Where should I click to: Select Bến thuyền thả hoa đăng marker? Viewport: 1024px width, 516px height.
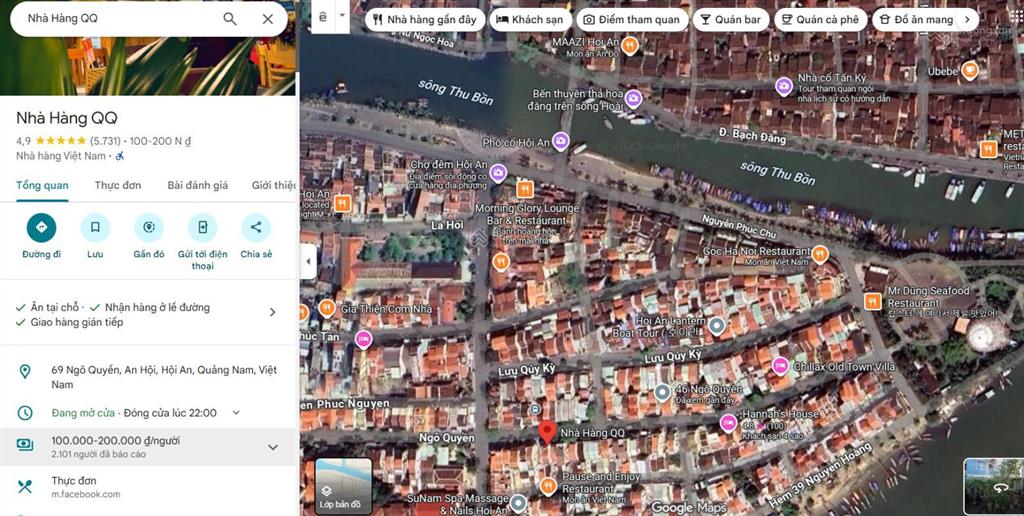point(632,99)
